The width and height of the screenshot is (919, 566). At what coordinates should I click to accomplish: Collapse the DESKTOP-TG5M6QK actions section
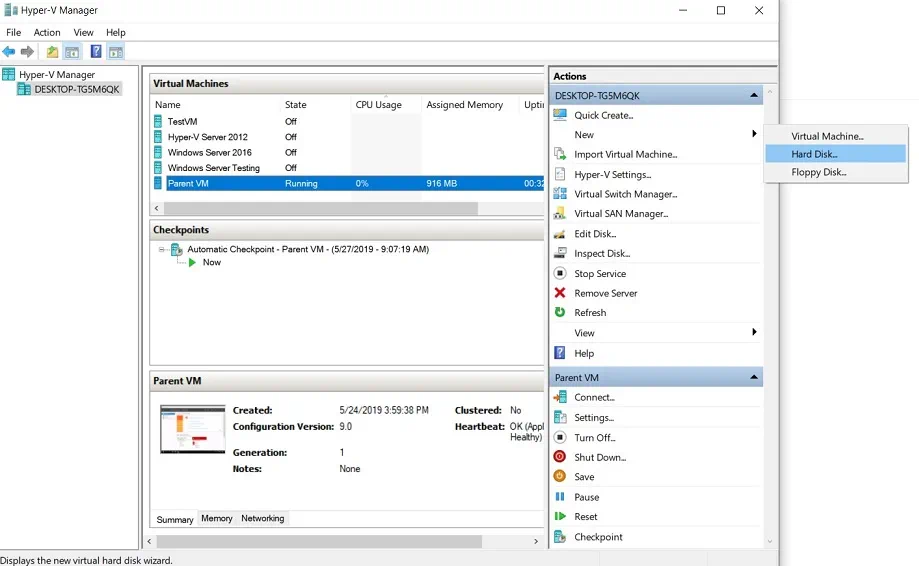[x=753, y=96]
